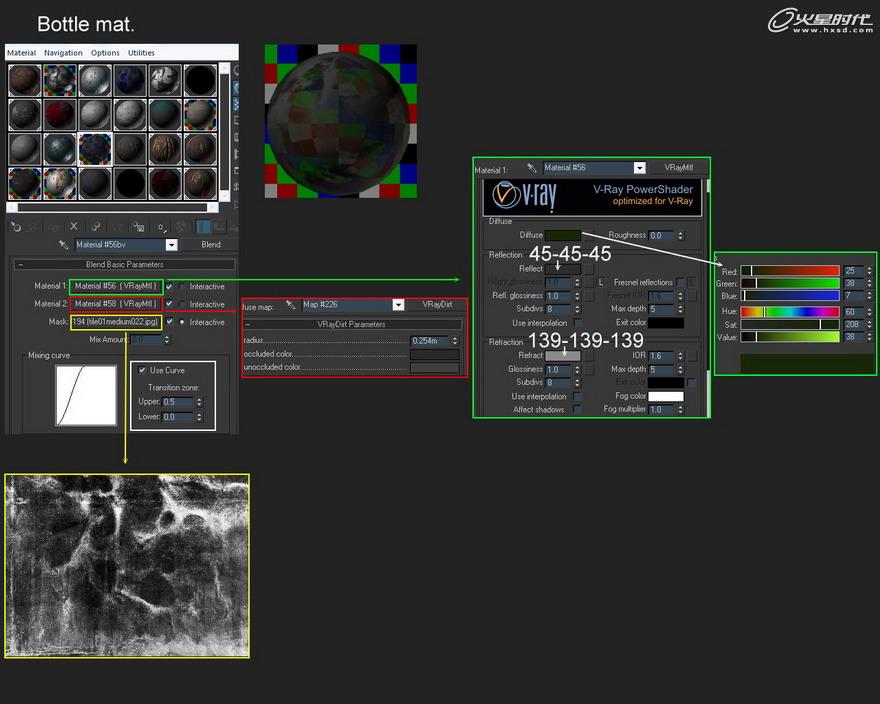Click the Make Unique icon in toolbar
Image resolution: width=880 pixels, height=704 pixels.
click(117, 227)
